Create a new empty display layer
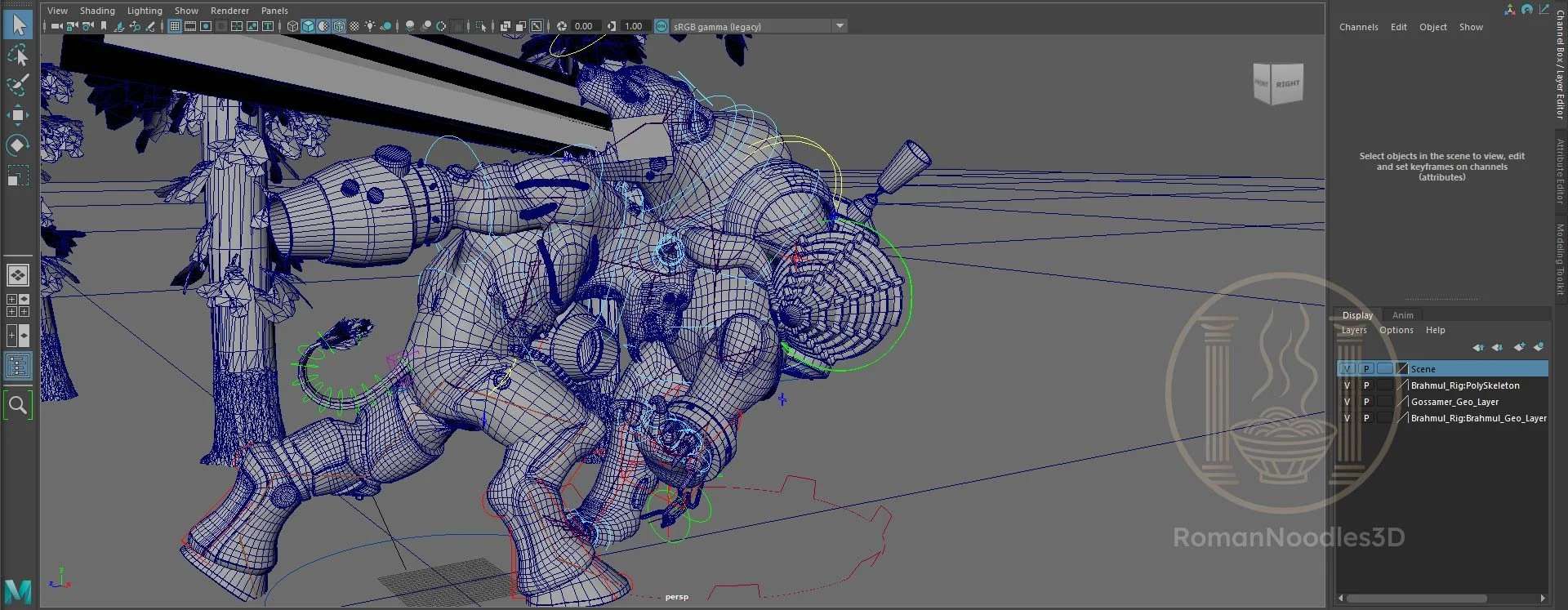 [x=1518, y=347]
